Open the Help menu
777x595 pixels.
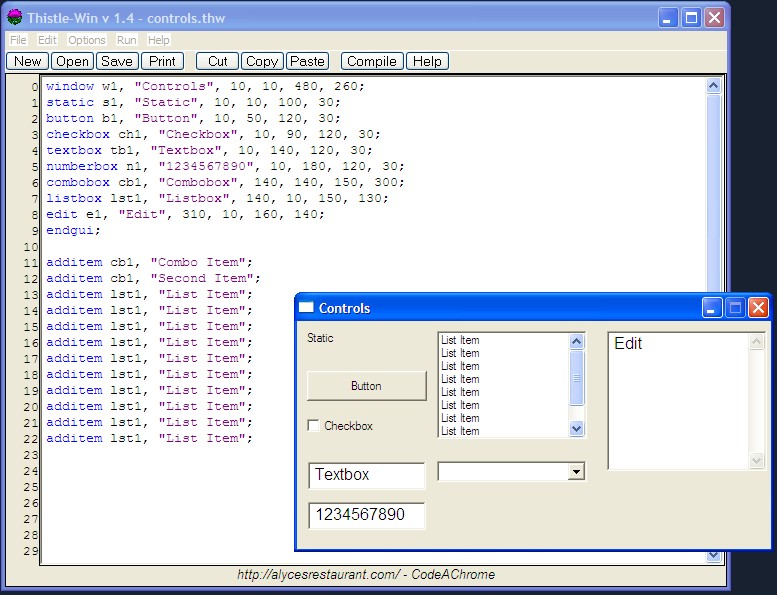tap(159, 40)
